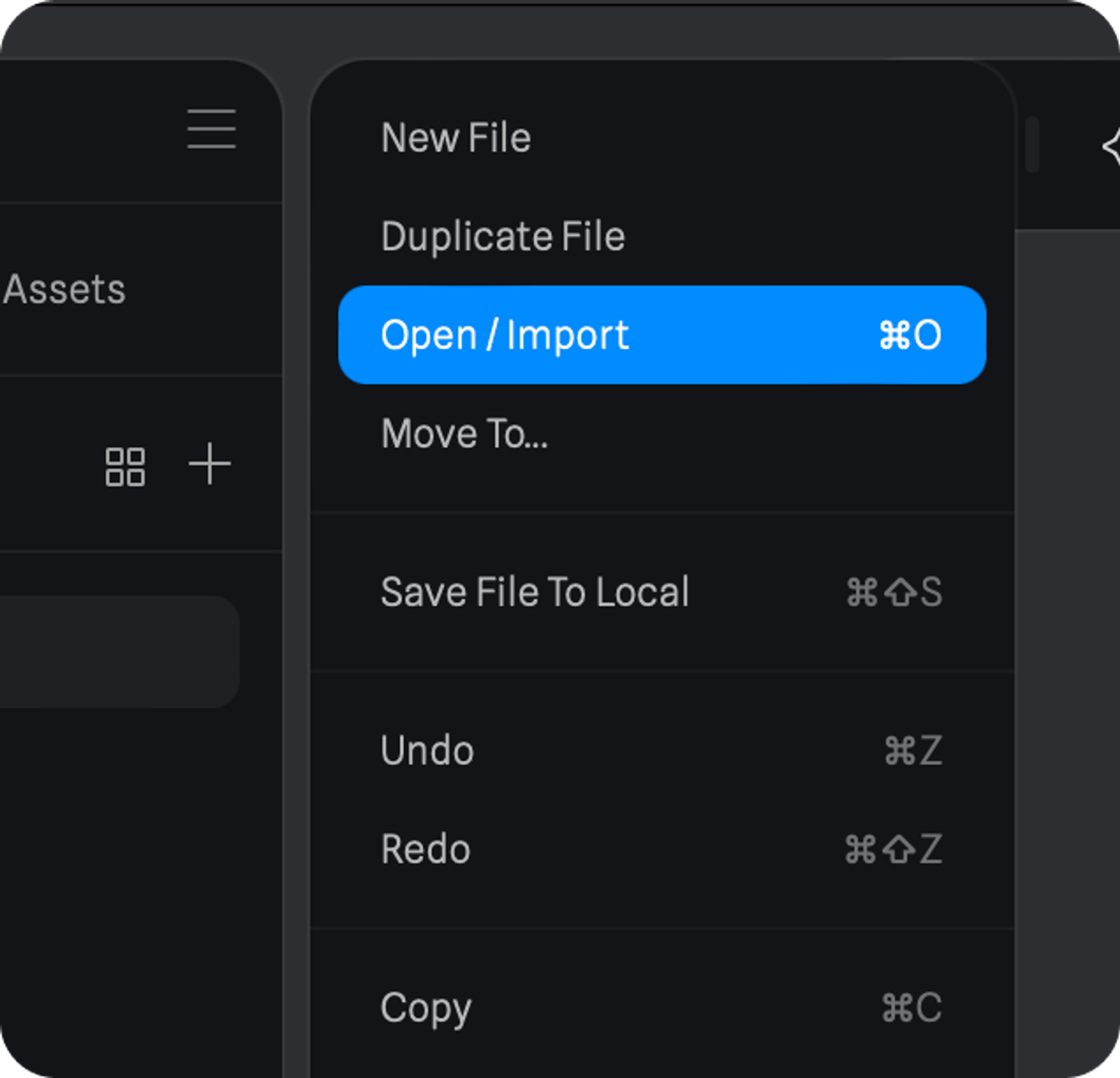Select Copy from the menu
Screen dimensions: 1120x1078
[x=426, y=1007]
